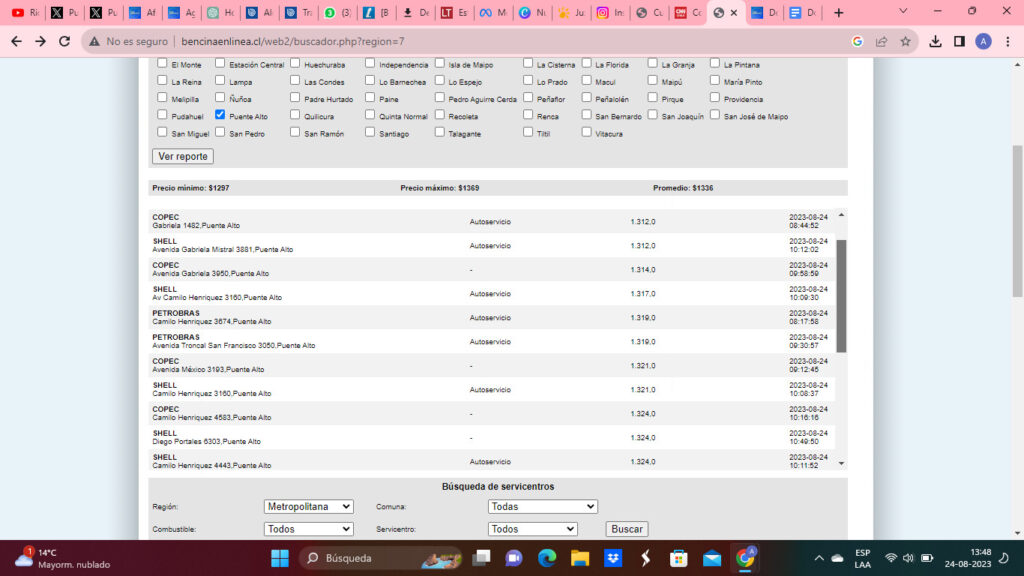1024x576 pixels.
Task: Open File Explorer from taskbar
Action: (x=580, y=558)
